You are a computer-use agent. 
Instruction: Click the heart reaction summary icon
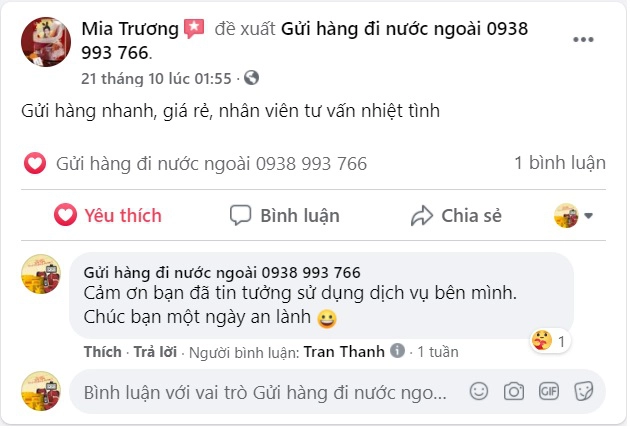pyautogui.click(x=35, y=163)
